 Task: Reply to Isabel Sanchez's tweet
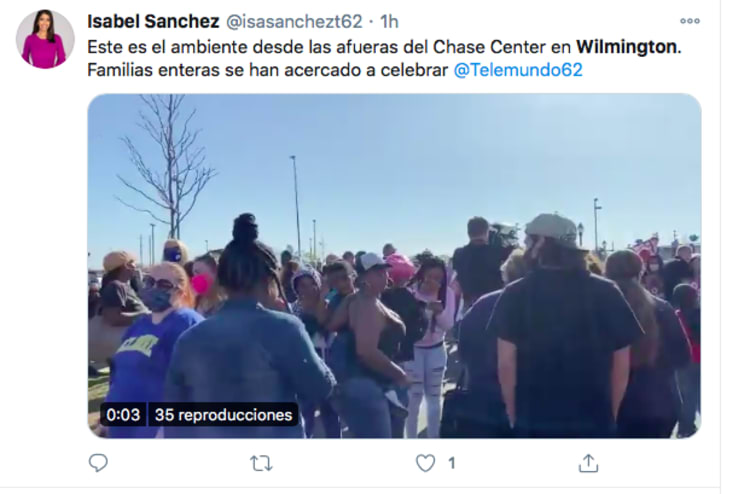pyautogui.click(x=98, y=462)
